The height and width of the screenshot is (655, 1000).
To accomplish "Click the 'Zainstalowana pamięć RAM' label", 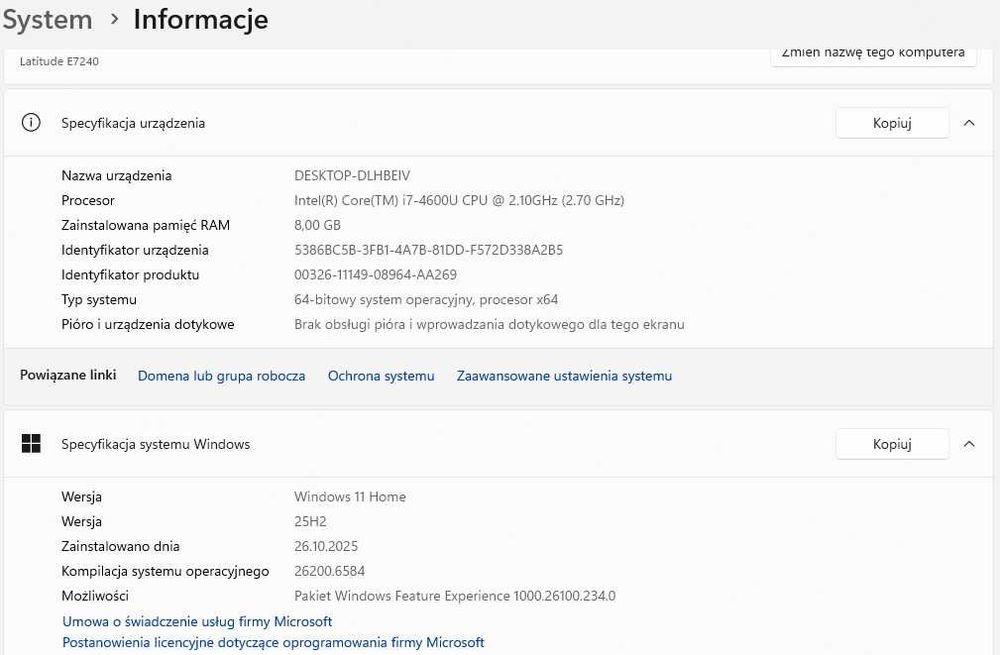I will 145,225.
